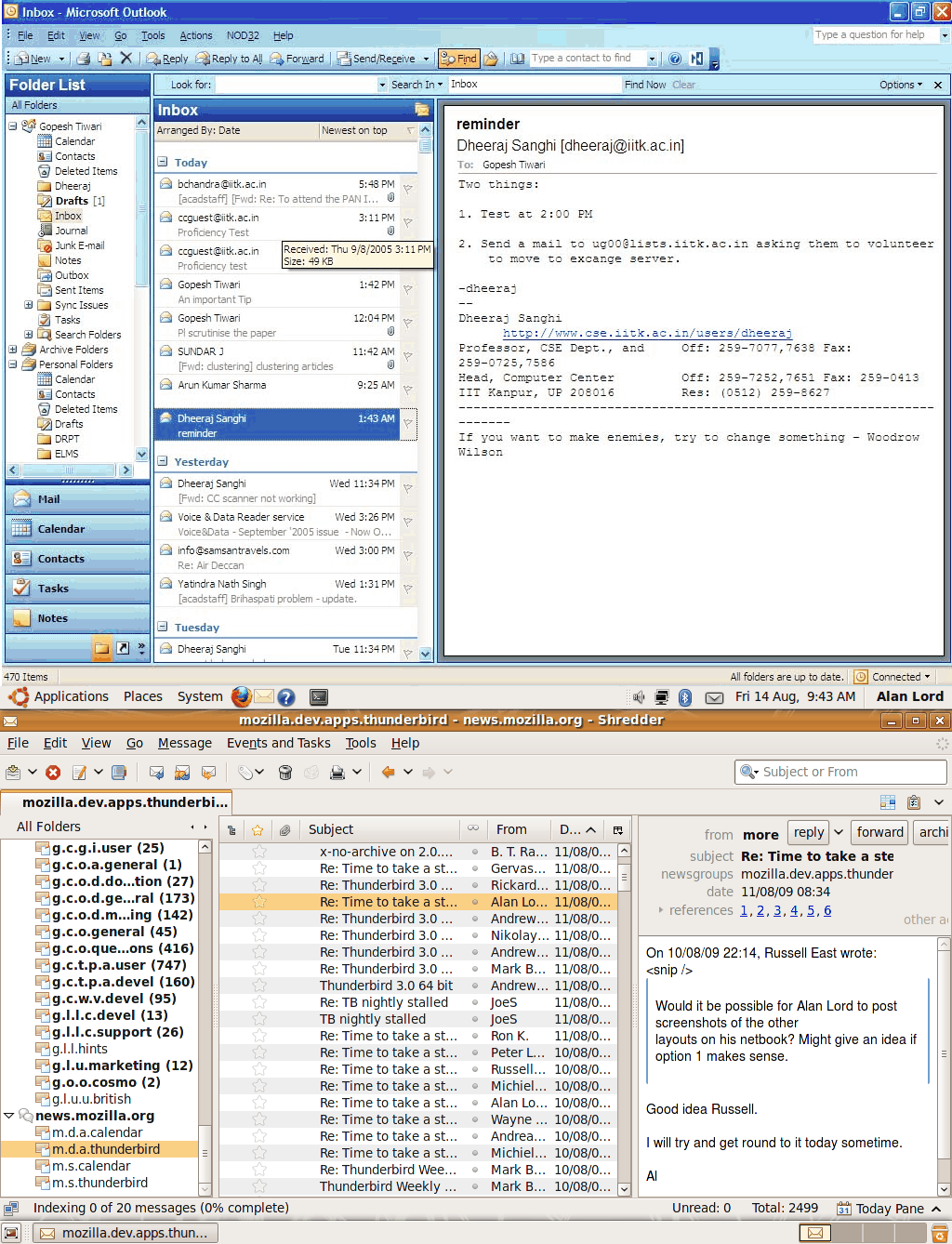
Task: Click the forward button in Thunderbird message header
Action: [880, 832]
